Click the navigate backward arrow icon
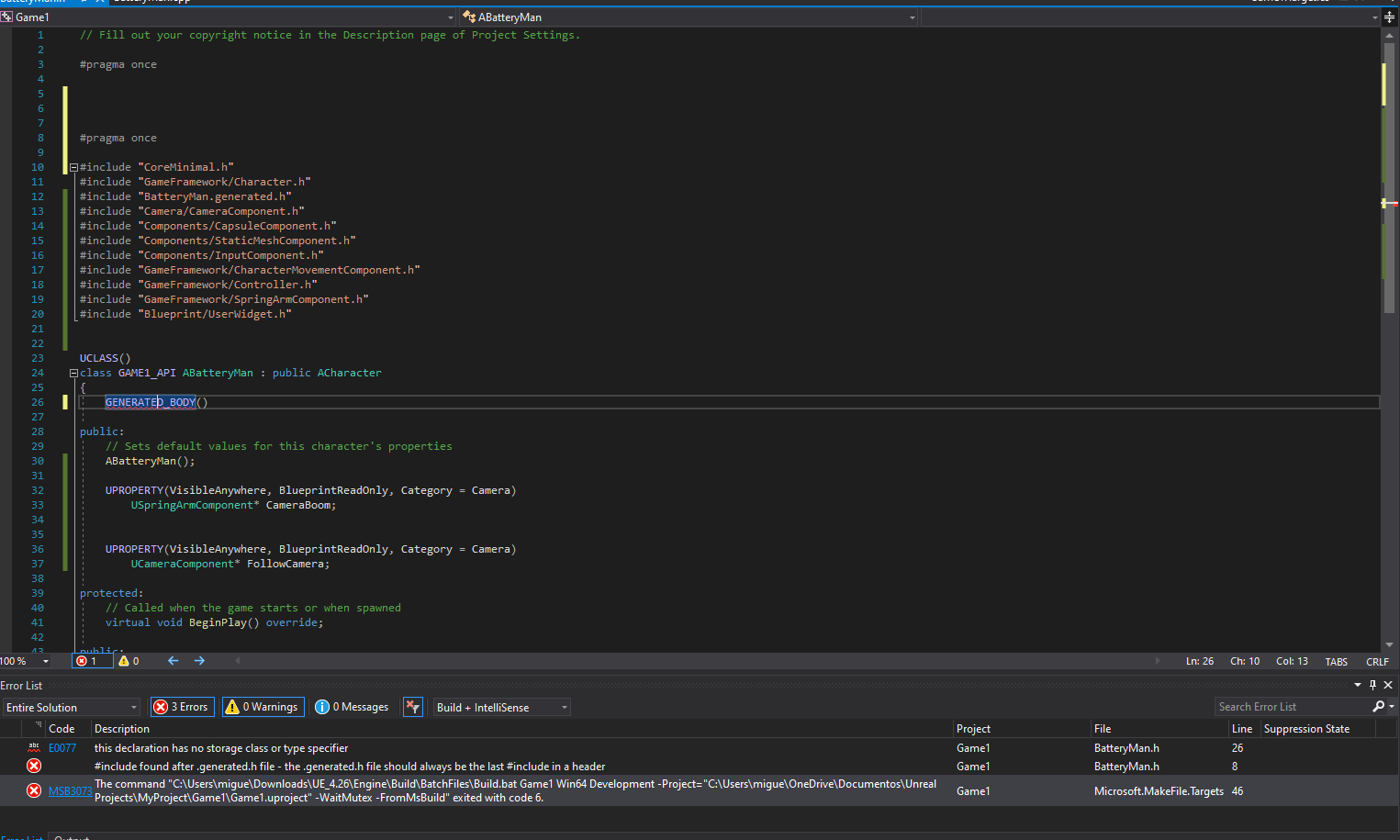This screenshot has height=840, width=1400. pos(173,661)
